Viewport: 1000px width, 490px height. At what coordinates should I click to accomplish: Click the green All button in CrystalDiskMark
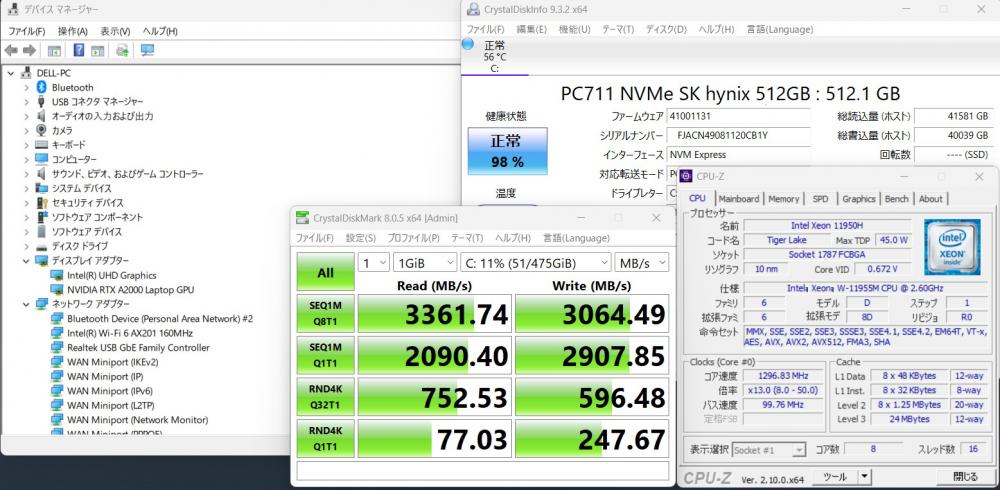pos(325,272)
